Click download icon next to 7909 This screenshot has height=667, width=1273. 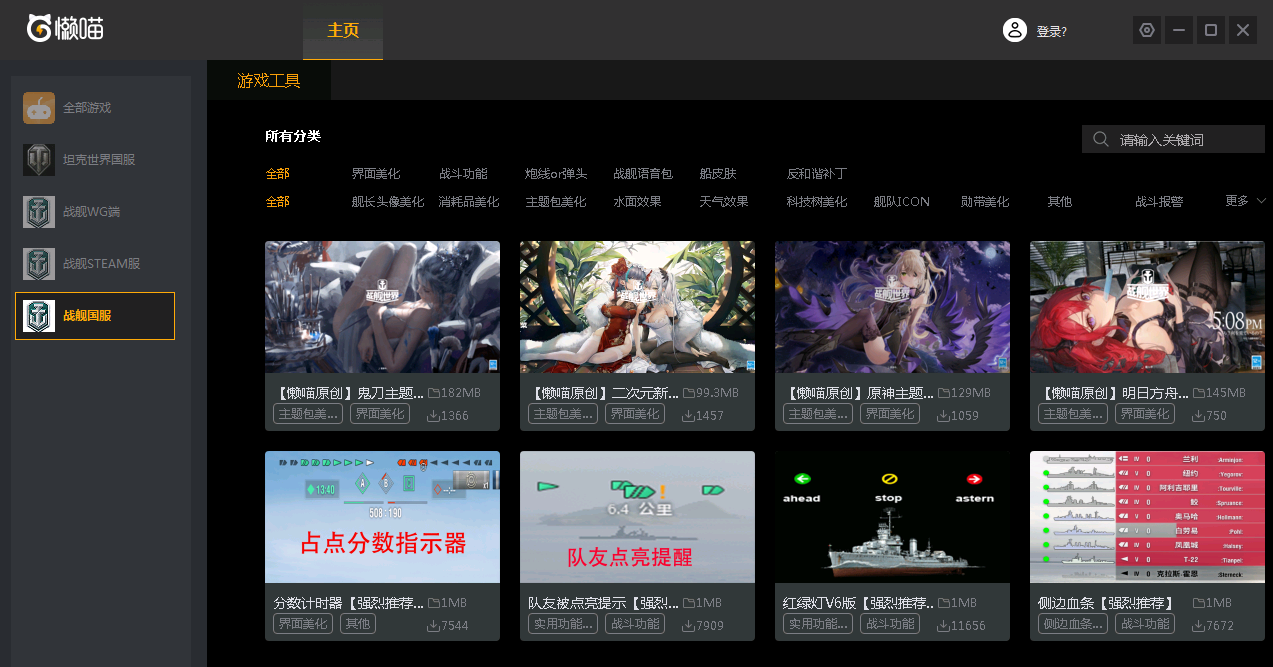[x=689, y=625]
